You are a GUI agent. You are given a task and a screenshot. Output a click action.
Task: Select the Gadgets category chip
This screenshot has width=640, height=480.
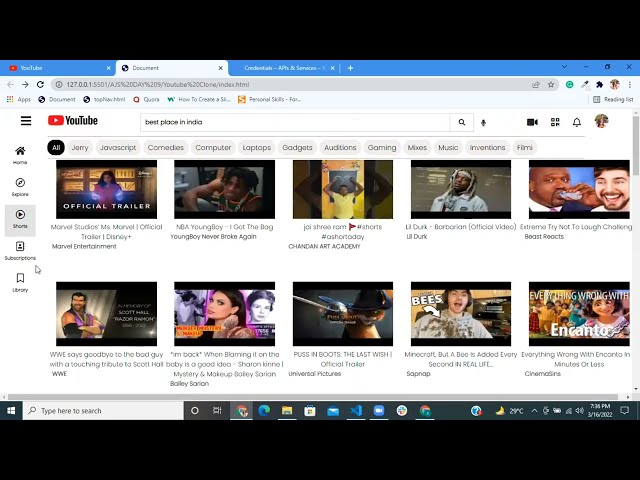(x=297, y=147)
